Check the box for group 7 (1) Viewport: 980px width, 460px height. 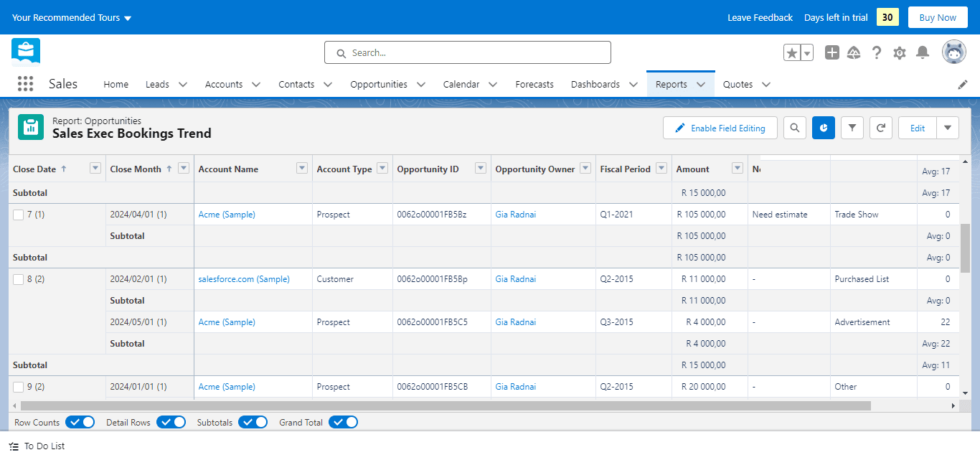[x=19, y=214]
